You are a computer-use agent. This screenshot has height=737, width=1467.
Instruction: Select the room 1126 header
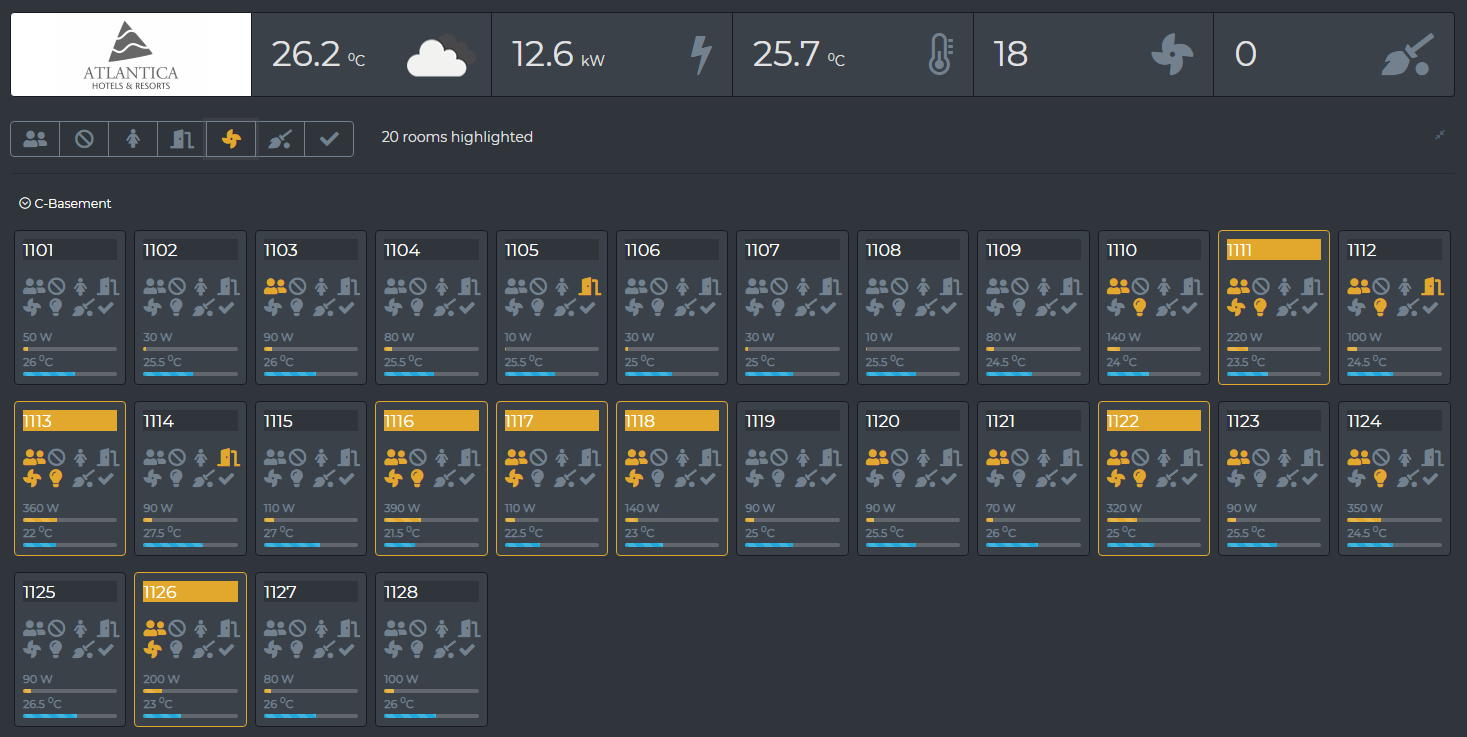coord(190,592)
